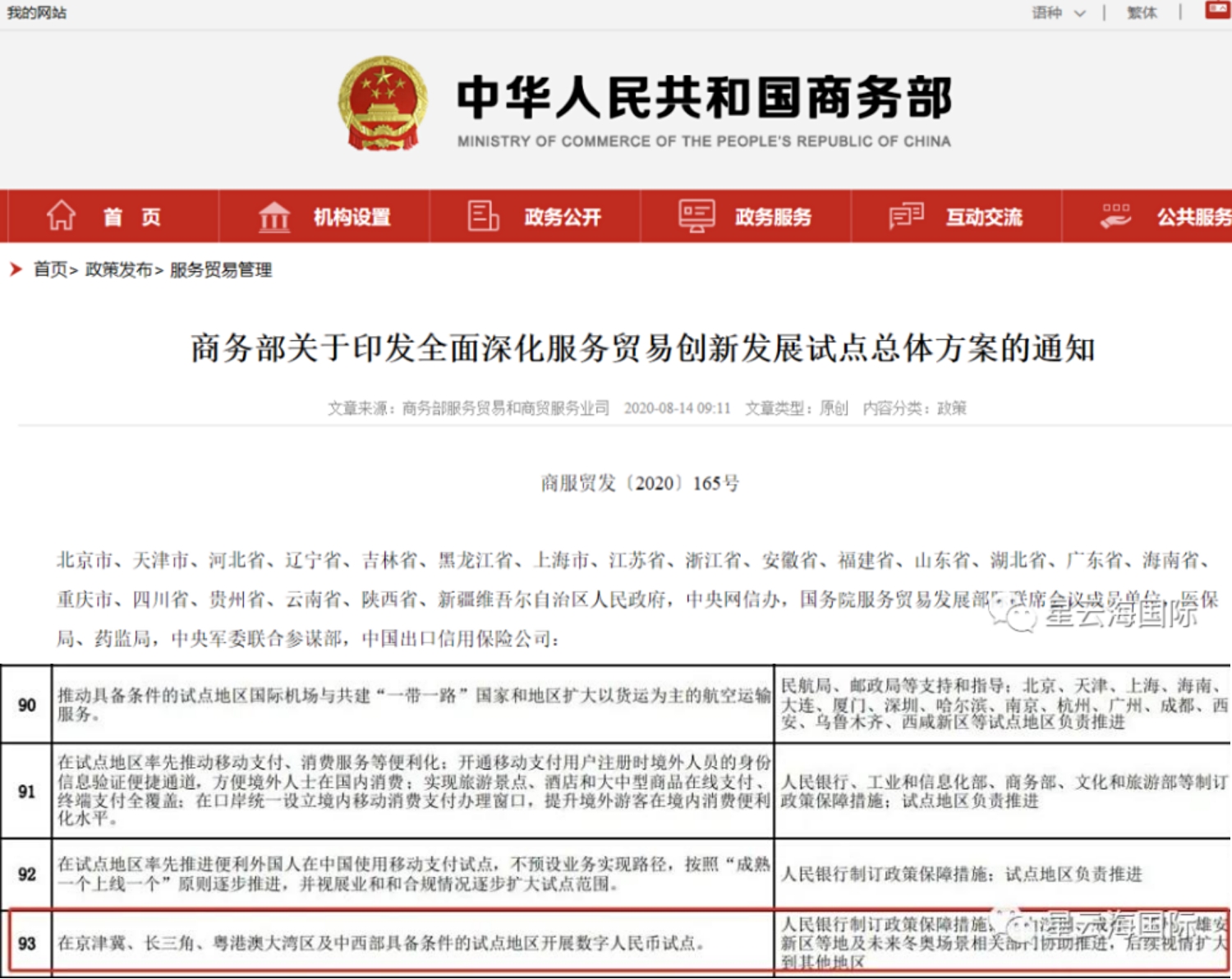The image size is (1232, 979).
Task: Click 我的网站 link at top left
Action: (x=37, y=12)
